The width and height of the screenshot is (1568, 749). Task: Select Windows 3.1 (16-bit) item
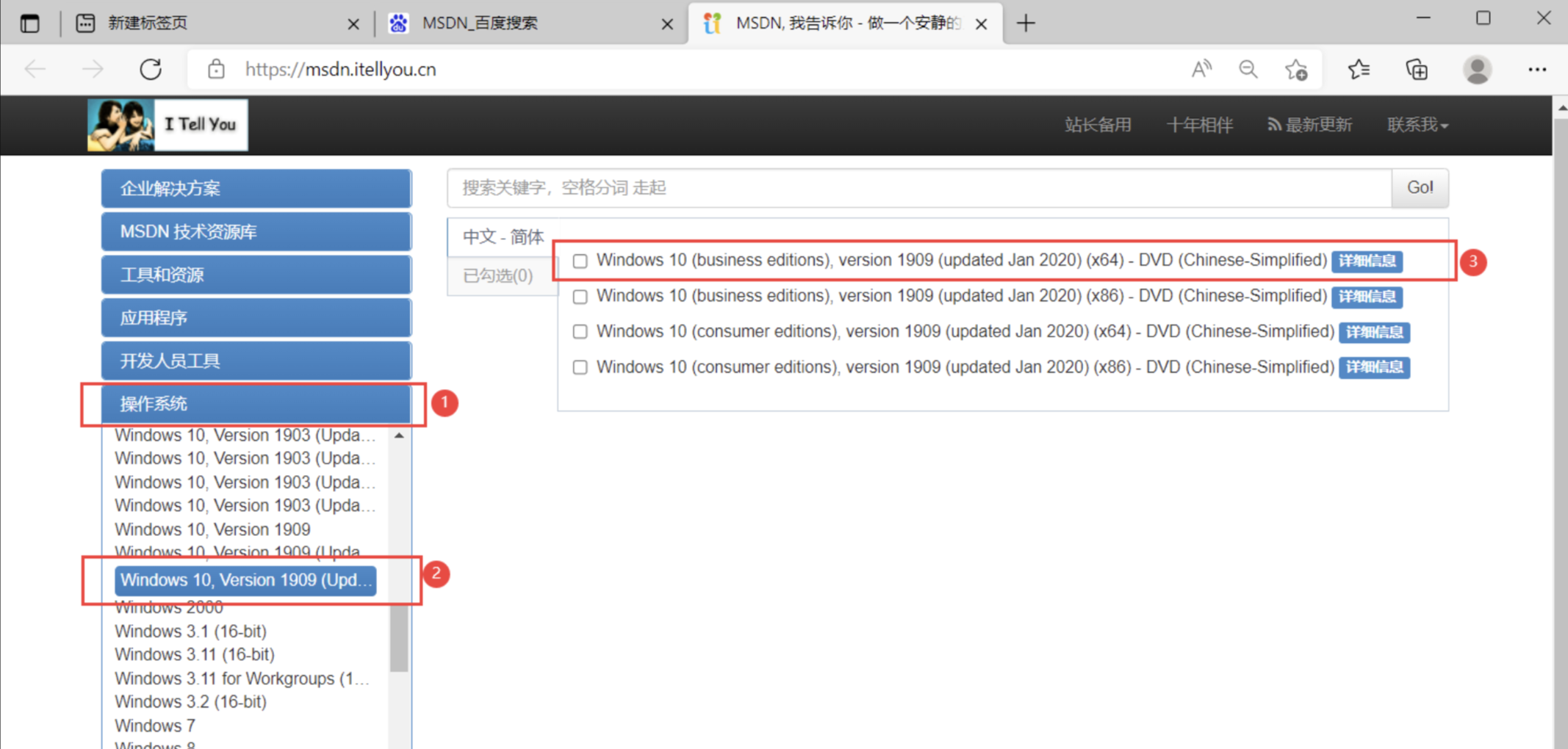click(x=191, y=632)
